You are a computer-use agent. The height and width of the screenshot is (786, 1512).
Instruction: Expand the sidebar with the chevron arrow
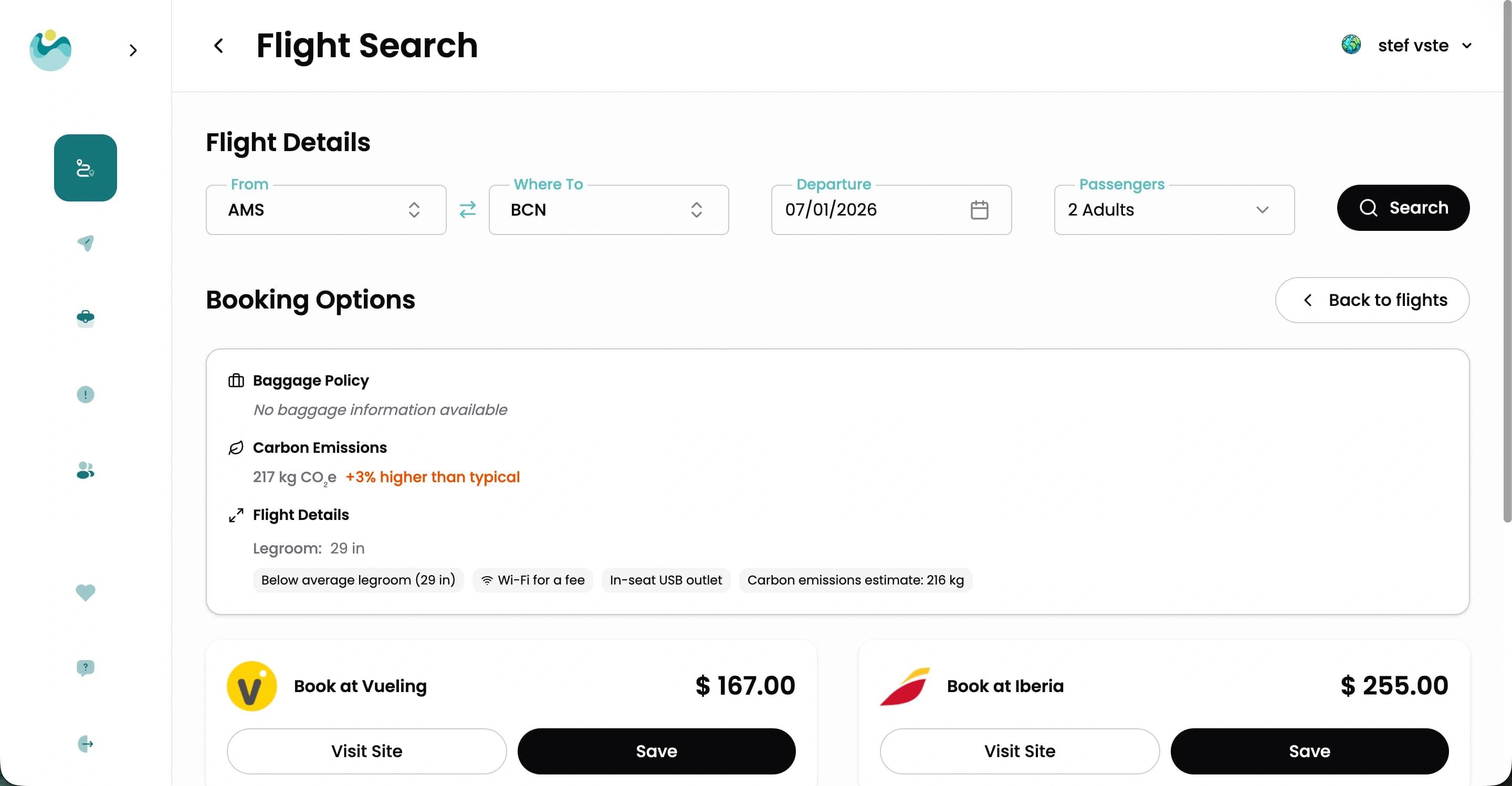pyautogui.click(x=133, y=50)
